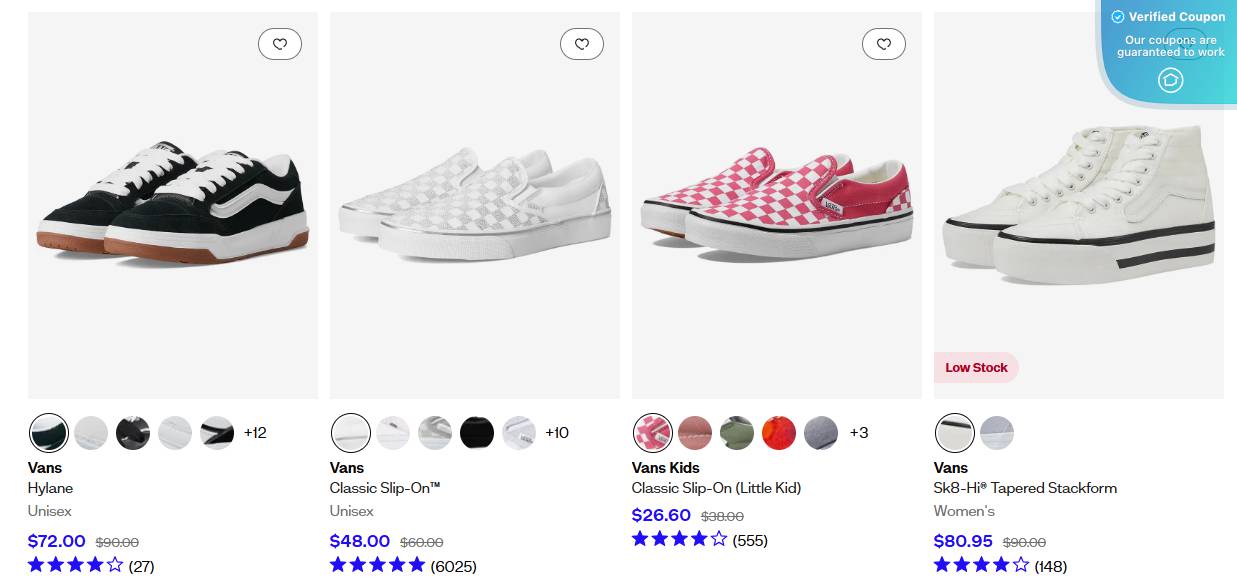Click the Sk8-Hi Tapered Stackform title

coord(1024,488)
